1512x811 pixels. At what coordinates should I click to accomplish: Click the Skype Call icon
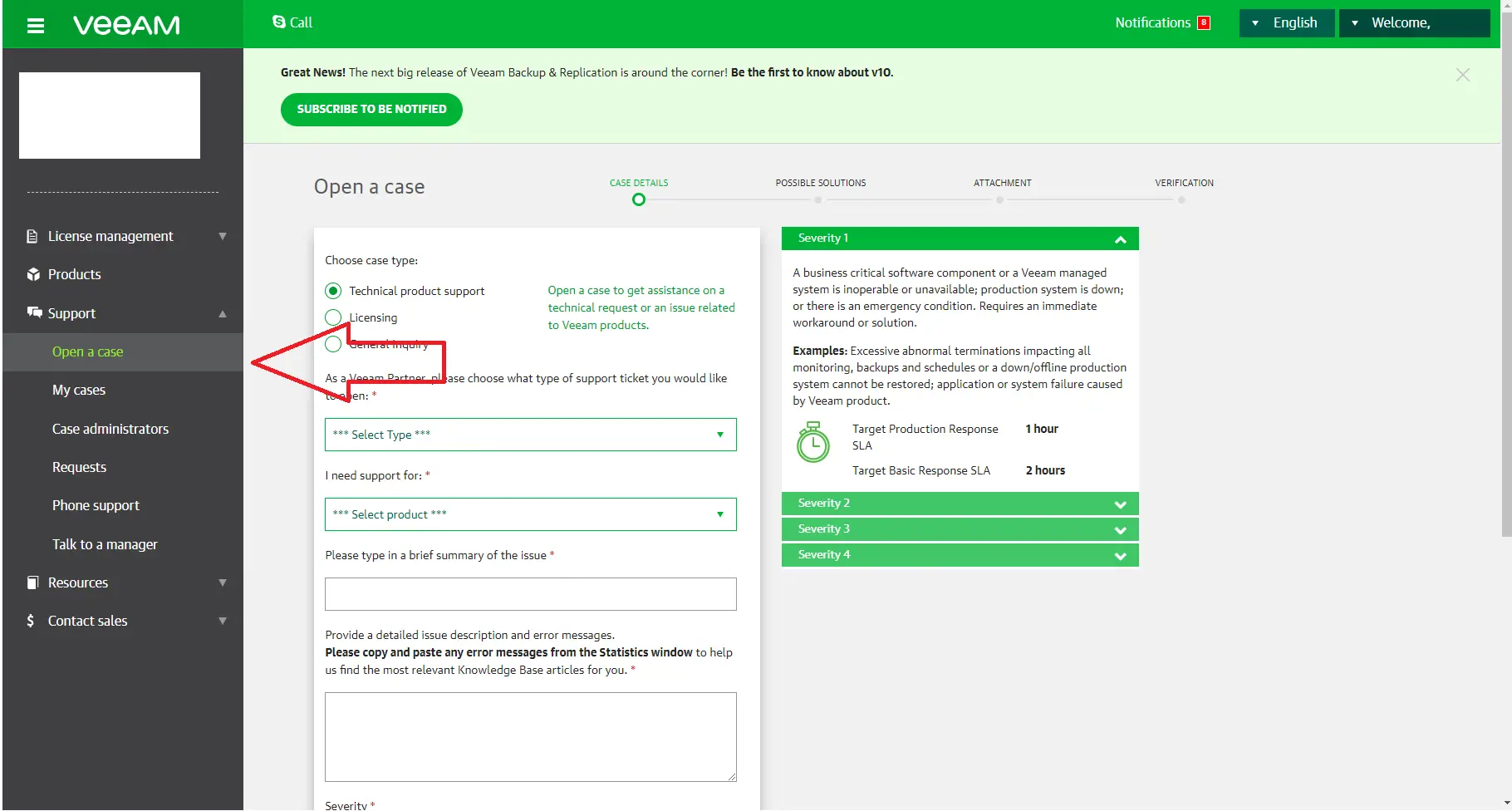[x=279, y=22]
